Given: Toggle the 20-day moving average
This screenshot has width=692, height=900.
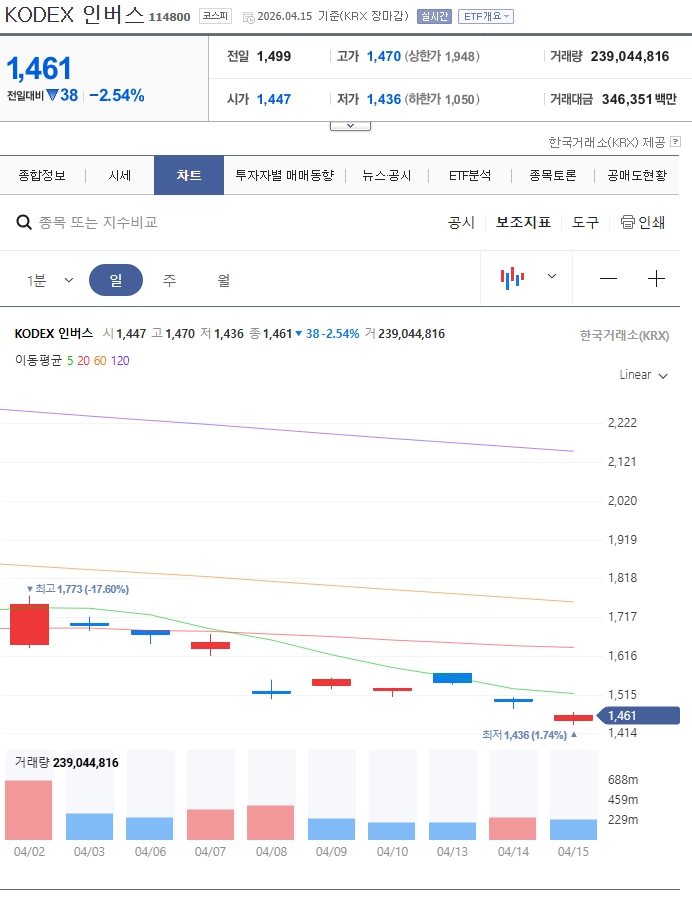Looking at the screenshot, I should (84, 360).
